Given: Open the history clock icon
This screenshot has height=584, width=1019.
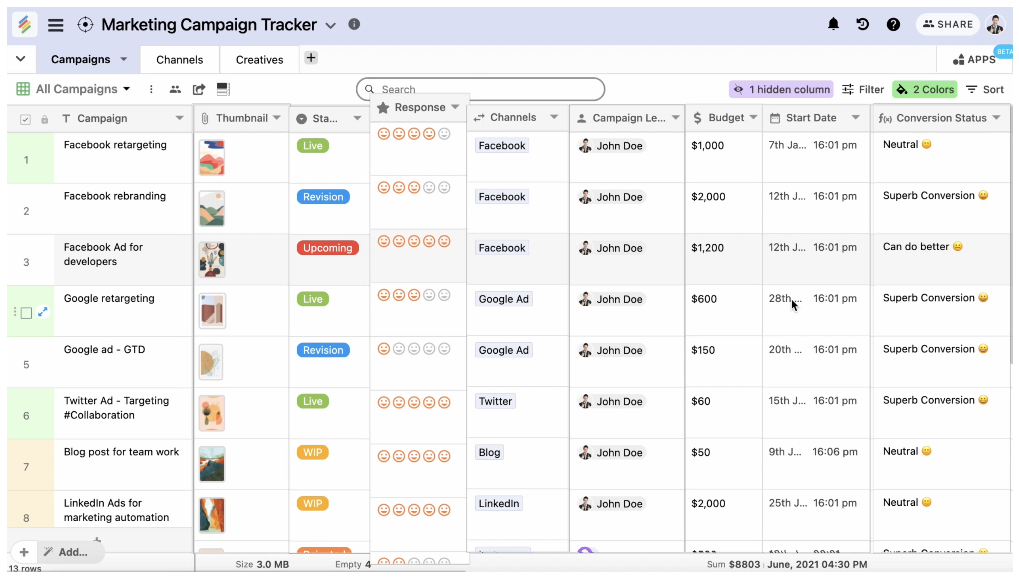Looking at the screenshot, I should point(862,25).
